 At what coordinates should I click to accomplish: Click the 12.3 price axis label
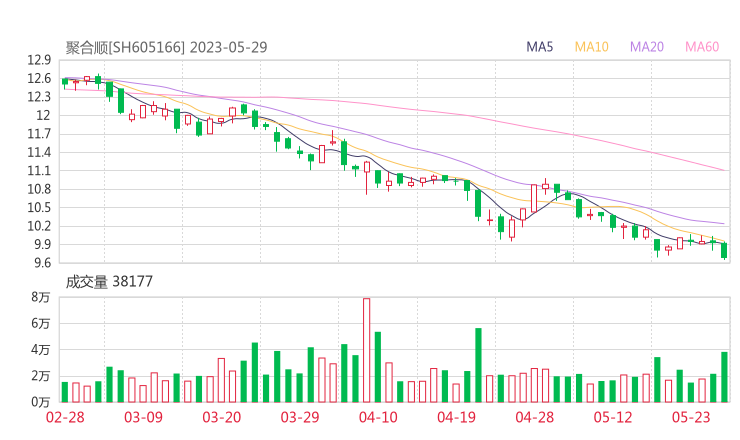coord(39,97)
